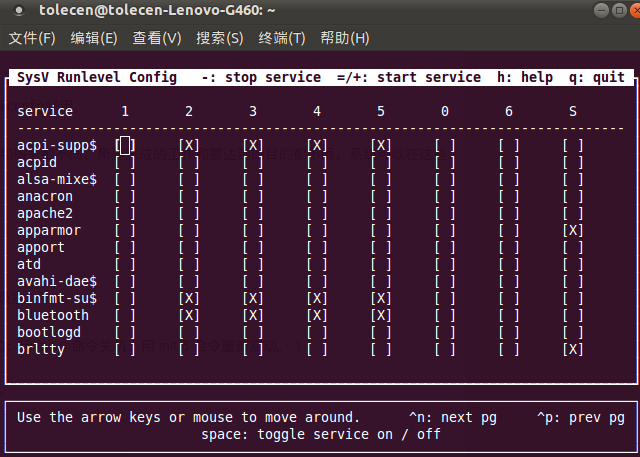Enable apache2 at runlevel 3

[253, 214]
